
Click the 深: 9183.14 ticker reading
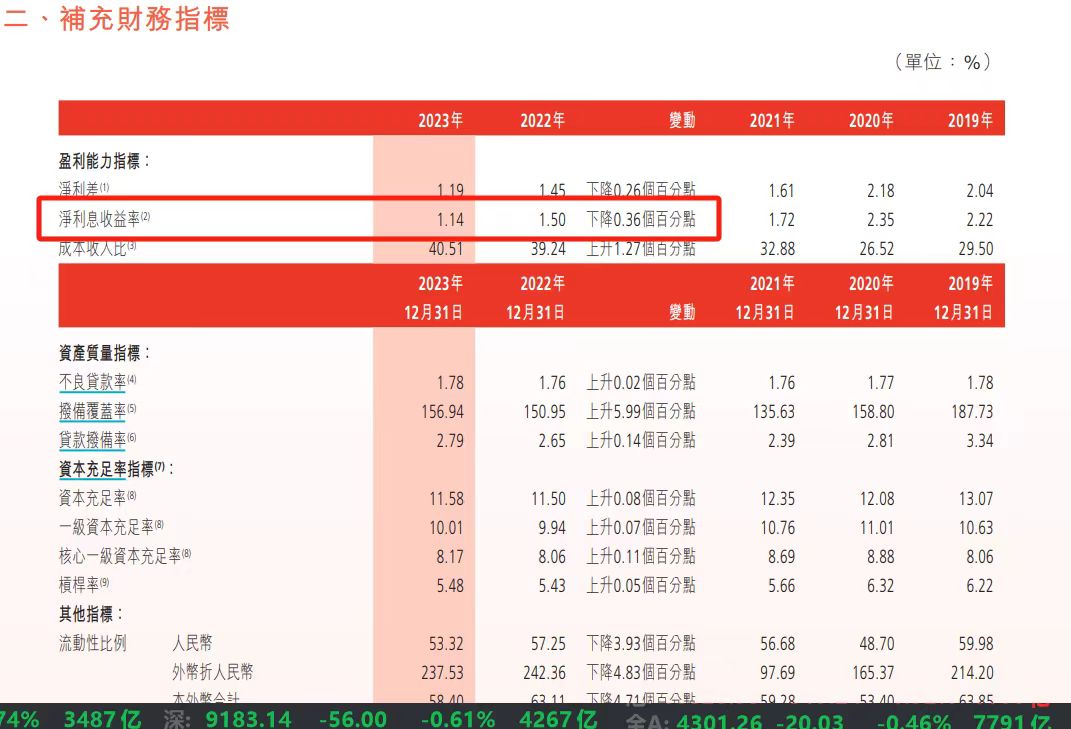(230, 717)
